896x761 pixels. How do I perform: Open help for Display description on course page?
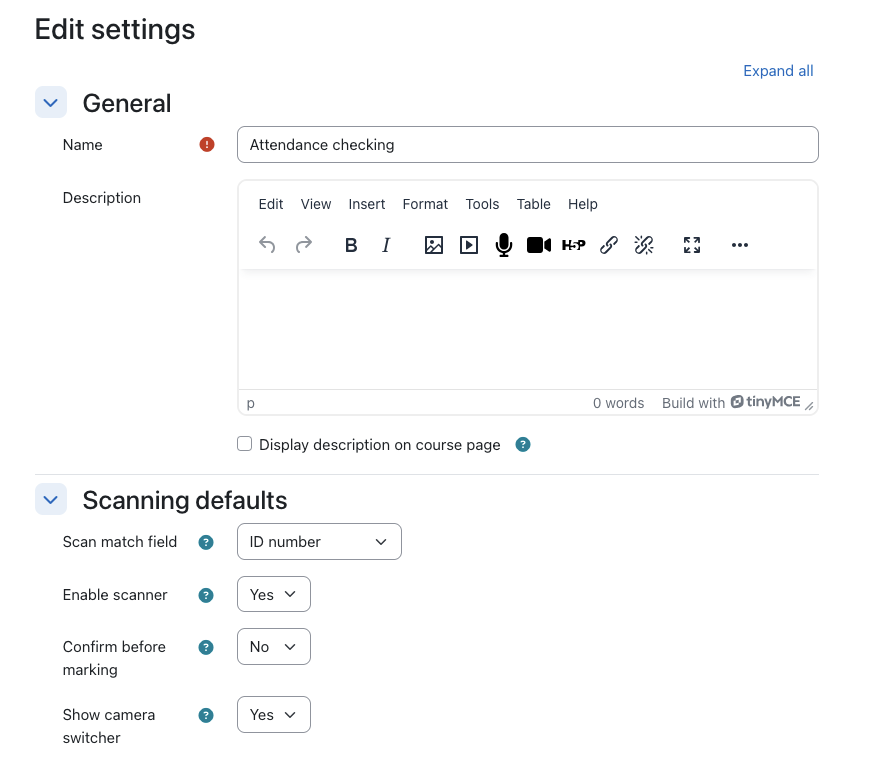(x=523, y=444)
